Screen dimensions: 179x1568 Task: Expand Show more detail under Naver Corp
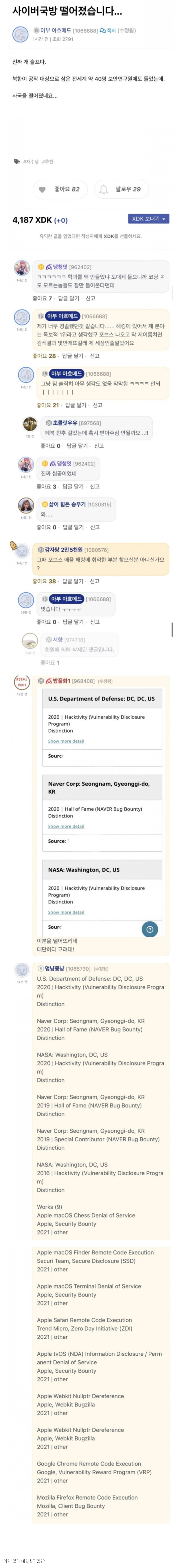(66, 826)
